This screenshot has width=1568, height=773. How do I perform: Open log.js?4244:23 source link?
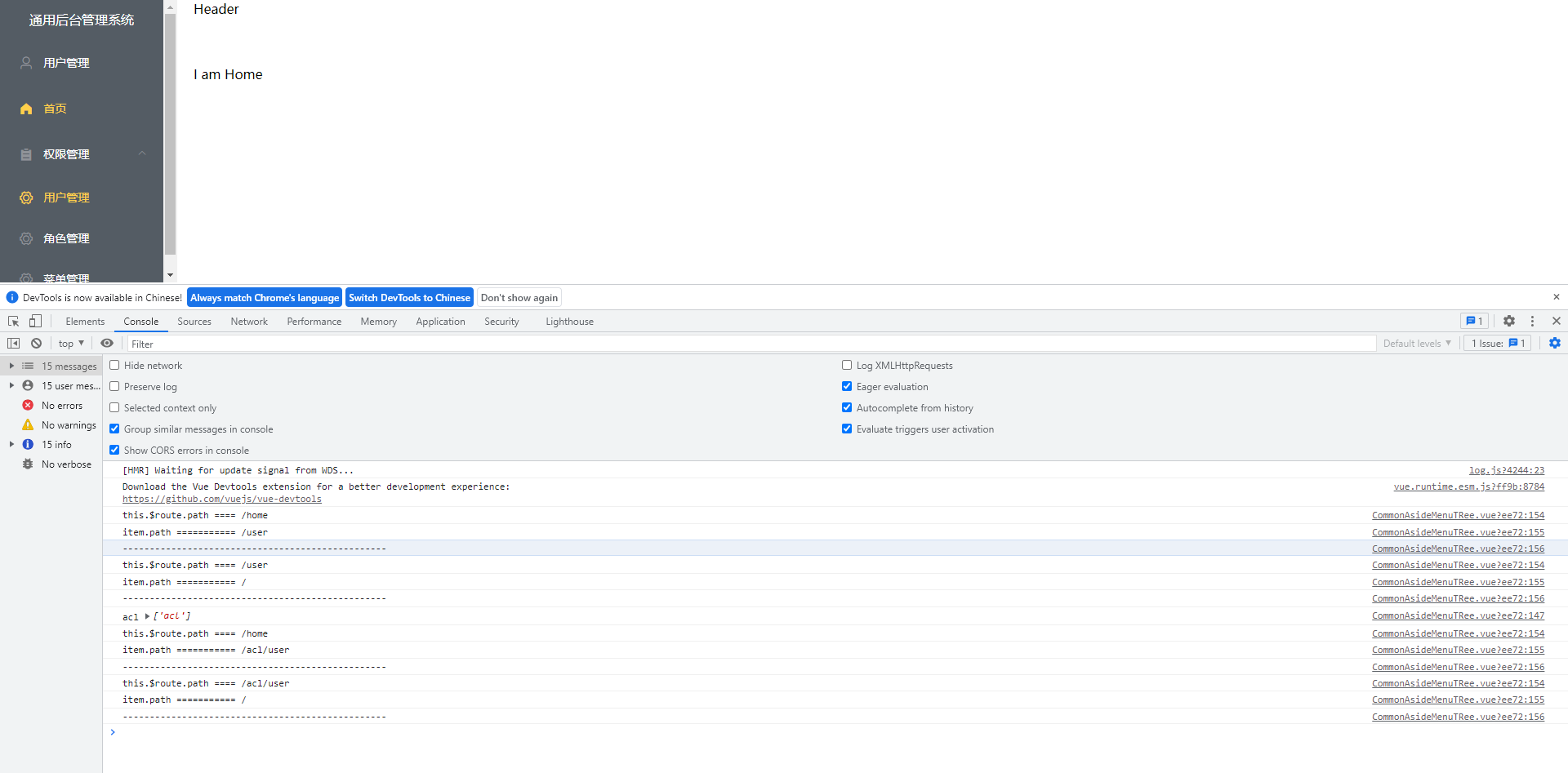[1507, 470]
